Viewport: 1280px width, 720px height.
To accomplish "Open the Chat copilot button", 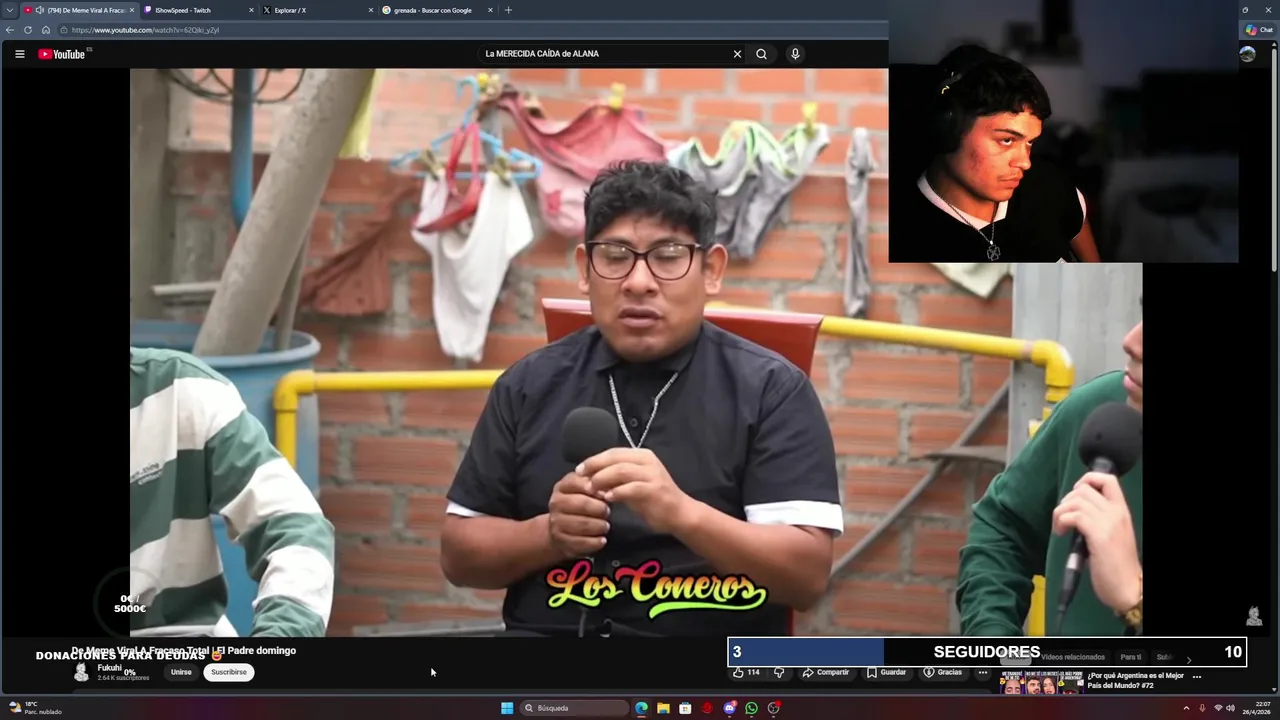I will pyautogui.click(x=1259, y=30).
